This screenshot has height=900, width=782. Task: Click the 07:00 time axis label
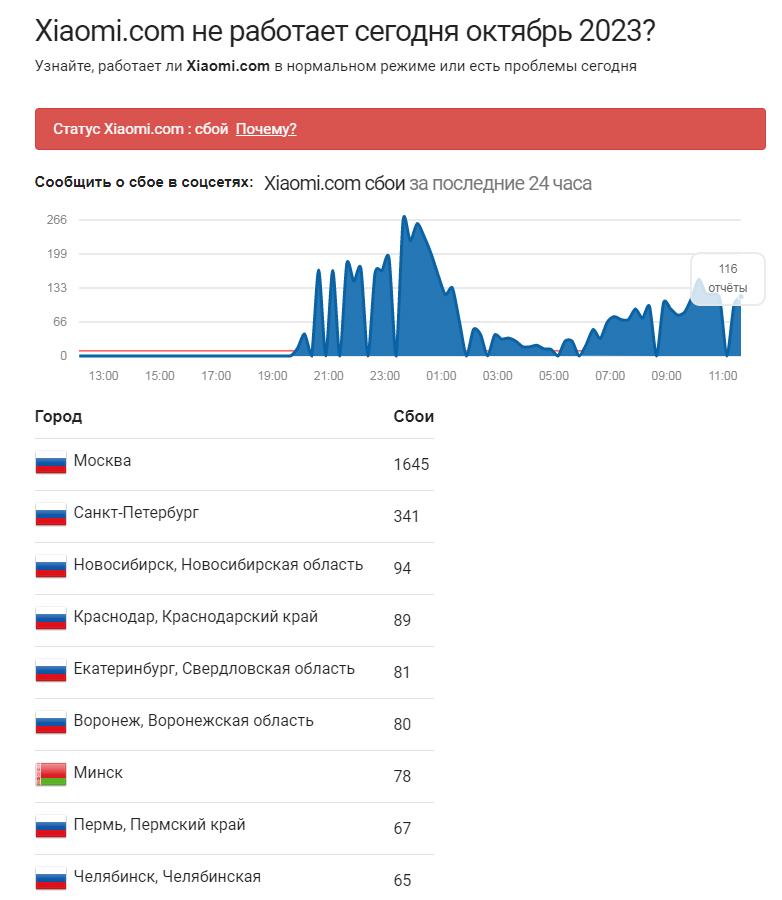610,376
